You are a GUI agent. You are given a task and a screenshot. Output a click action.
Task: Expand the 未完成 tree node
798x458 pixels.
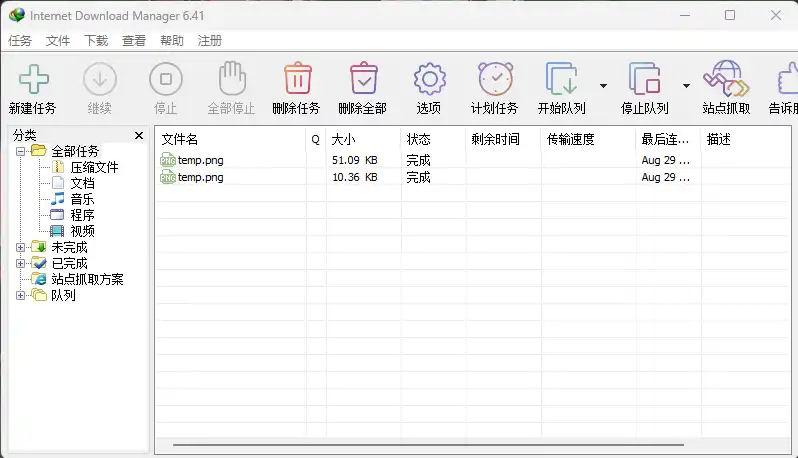(20, 247)
